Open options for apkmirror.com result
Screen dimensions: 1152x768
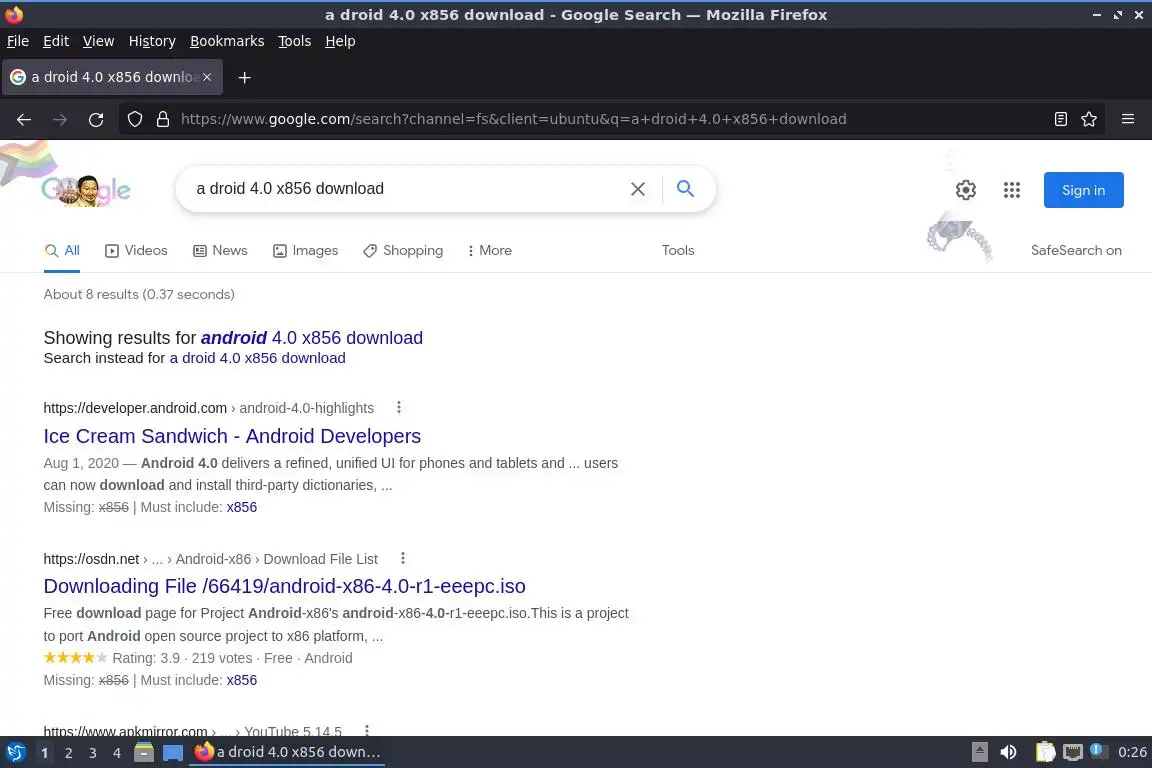pos(367,731)
